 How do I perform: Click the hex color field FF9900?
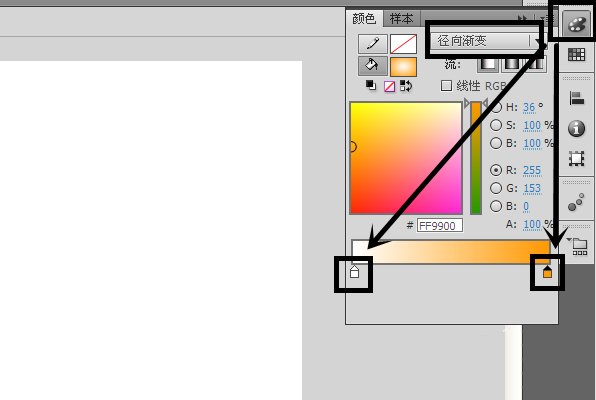coord(440,226)
